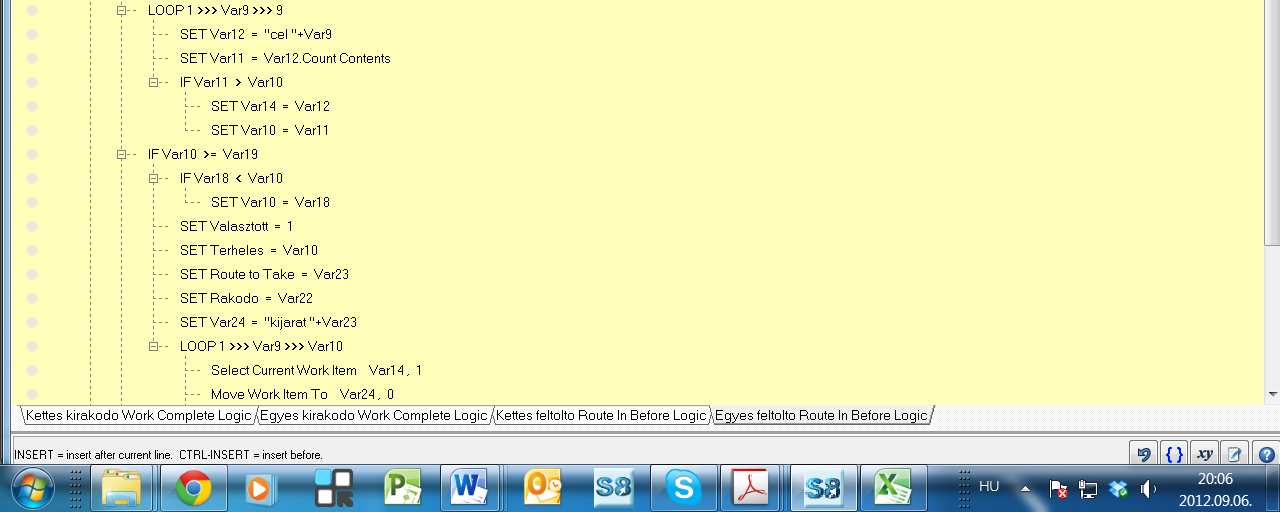This screenshot has height=512, width=1280.
Task: Select the line SET Rakodo = Var22
Action: (246, 298)
